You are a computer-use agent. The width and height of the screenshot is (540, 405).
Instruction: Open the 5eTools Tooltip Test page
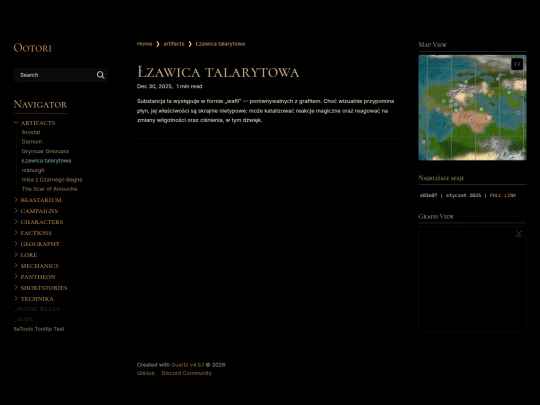pyautogui.click(x=39, y=329)
